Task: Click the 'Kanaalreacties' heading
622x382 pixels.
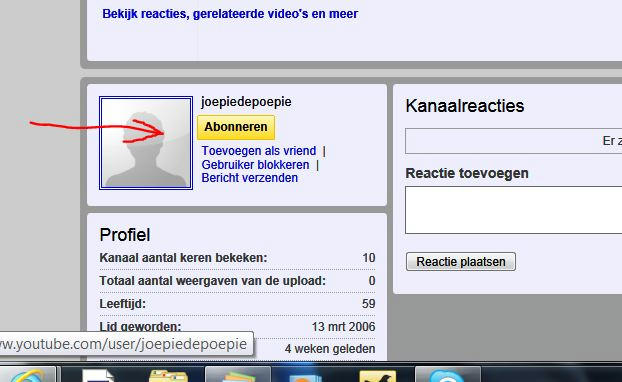Action: click(x=465, y=106)
